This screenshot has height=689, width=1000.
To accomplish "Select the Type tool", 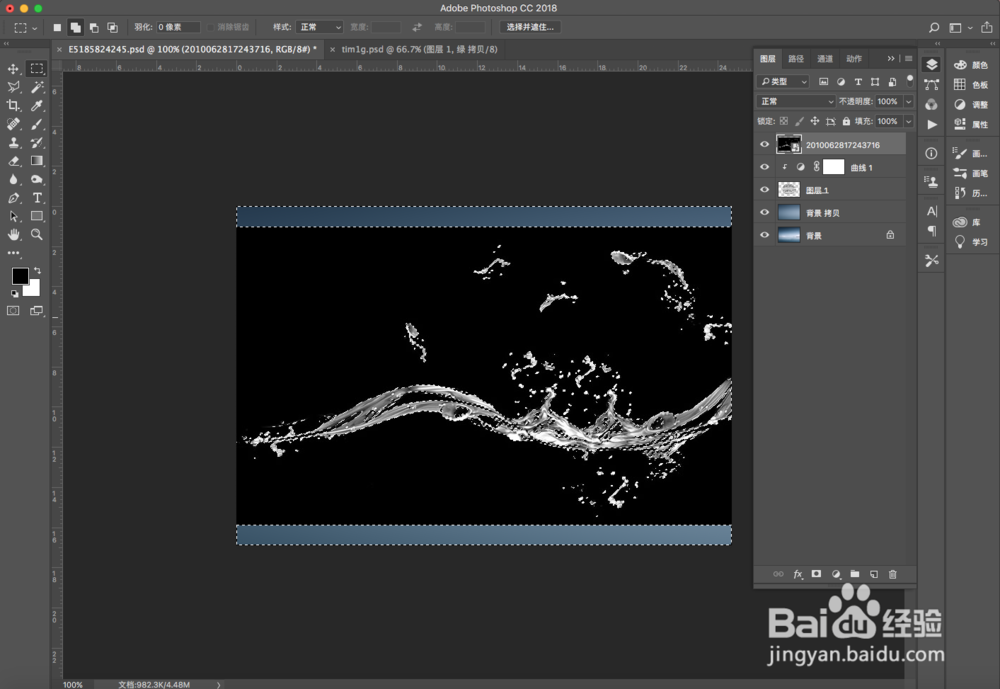I will 37,198.
